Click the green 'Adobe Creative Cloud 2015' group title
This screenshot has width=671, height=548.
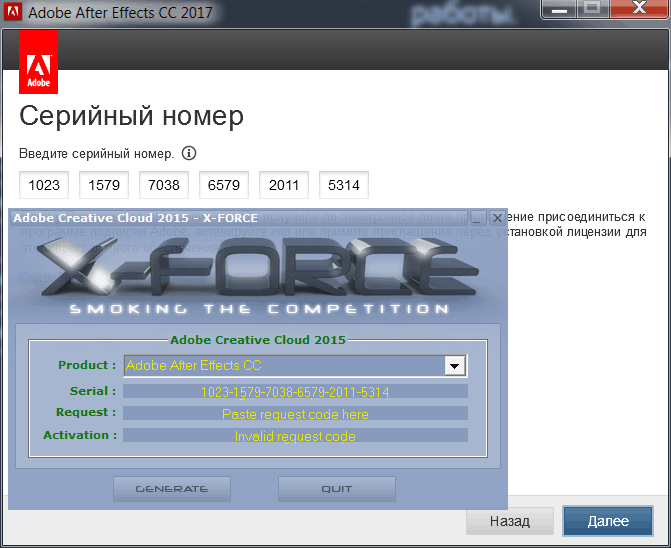click(258, 340)
